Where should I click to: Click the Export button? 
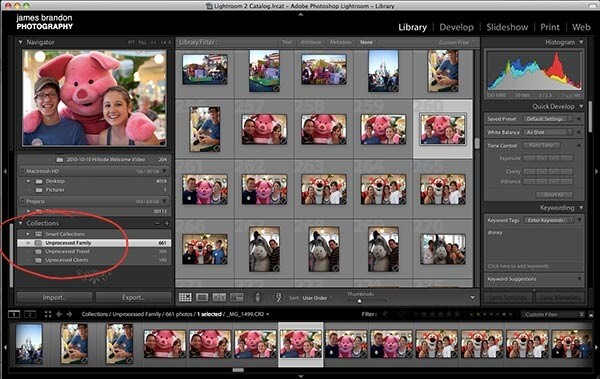[x=133, y=297]
